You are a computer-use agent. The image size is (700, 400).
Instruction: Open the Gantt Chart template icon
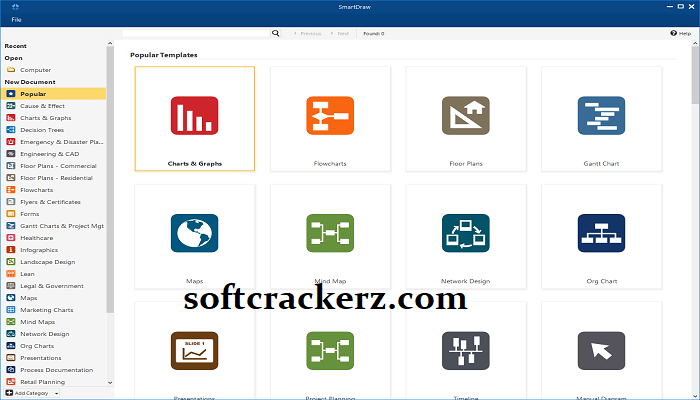pyautogui.click(x=601, y=115)
